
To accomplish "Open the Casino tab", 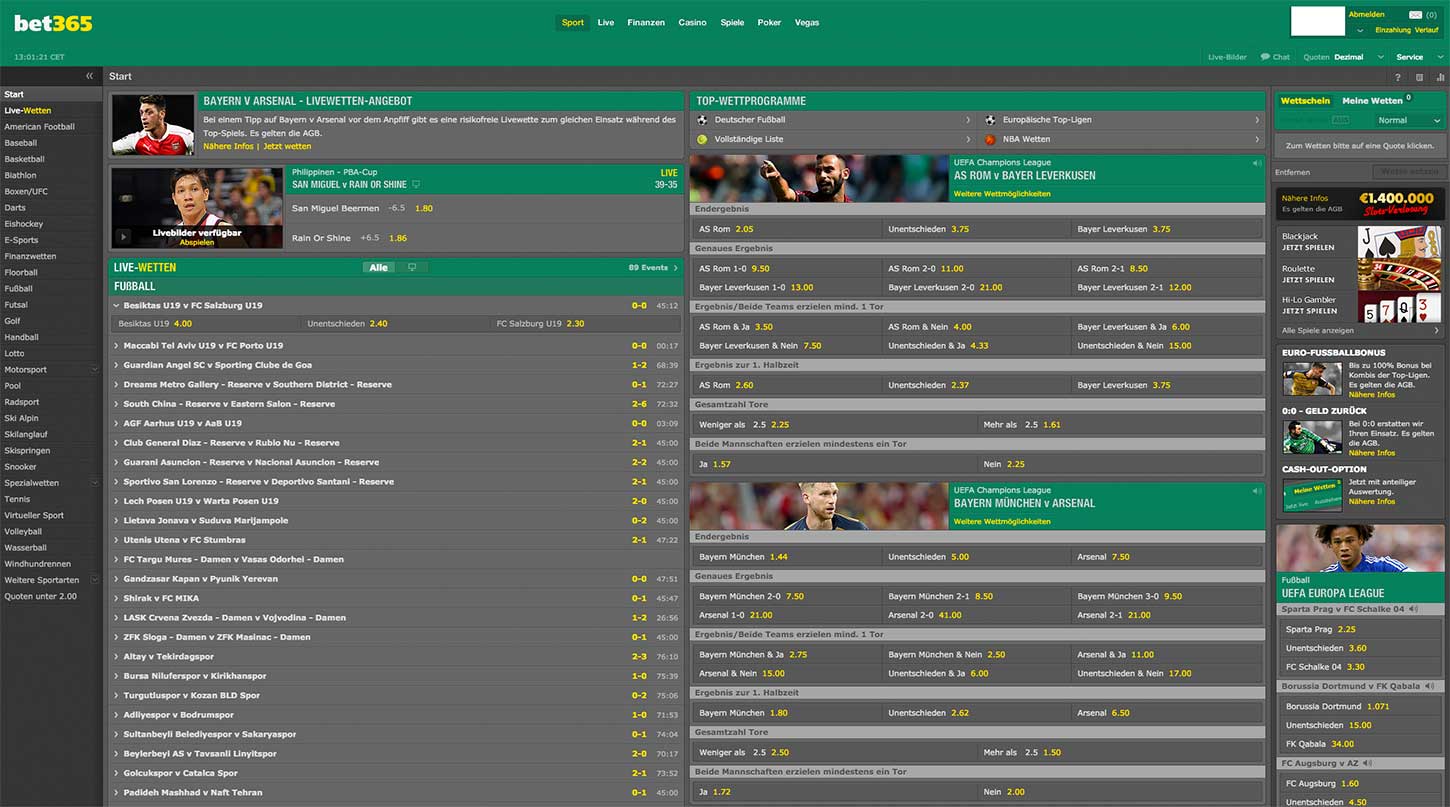I will pos(692,22).
